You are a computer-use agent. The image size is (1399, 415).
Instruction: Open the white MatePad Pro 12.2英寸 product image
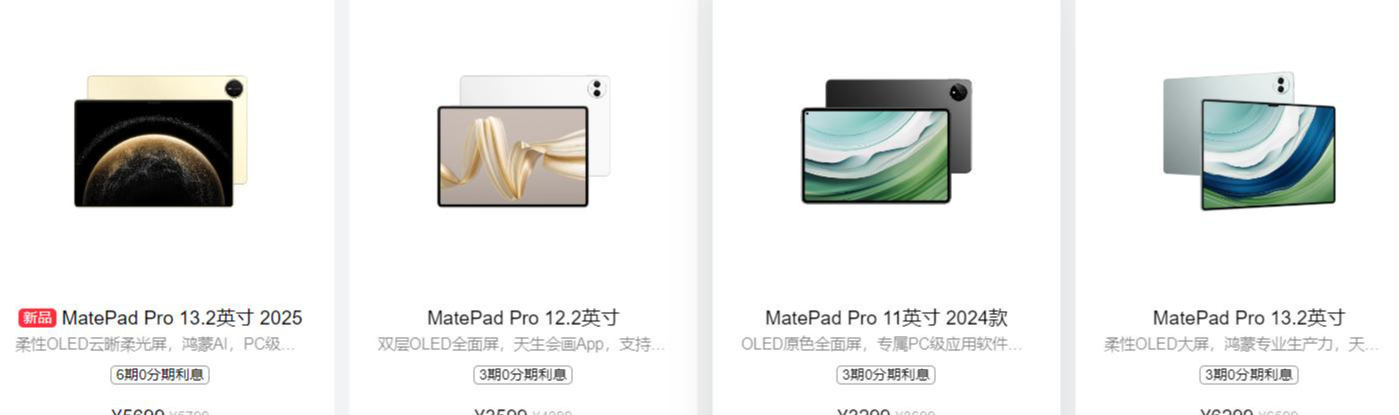tap(523, 141)
